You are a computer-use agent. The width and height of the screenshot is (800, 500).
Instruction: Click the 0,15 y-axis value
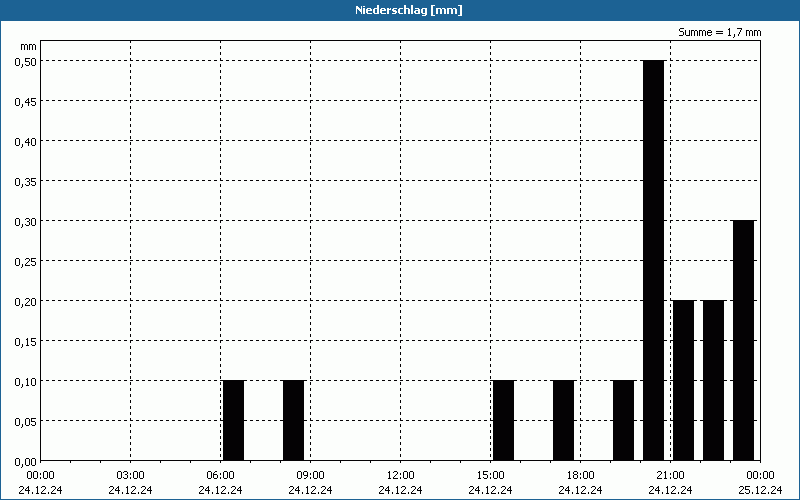click(x=26, y=342)
